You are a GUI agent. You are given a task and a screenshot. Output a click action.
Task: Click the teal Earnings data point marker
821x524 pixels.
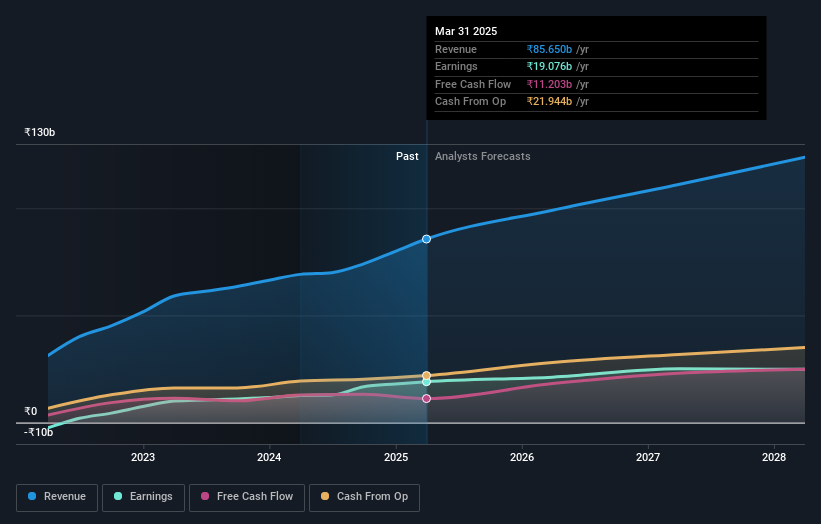[427, 382]
